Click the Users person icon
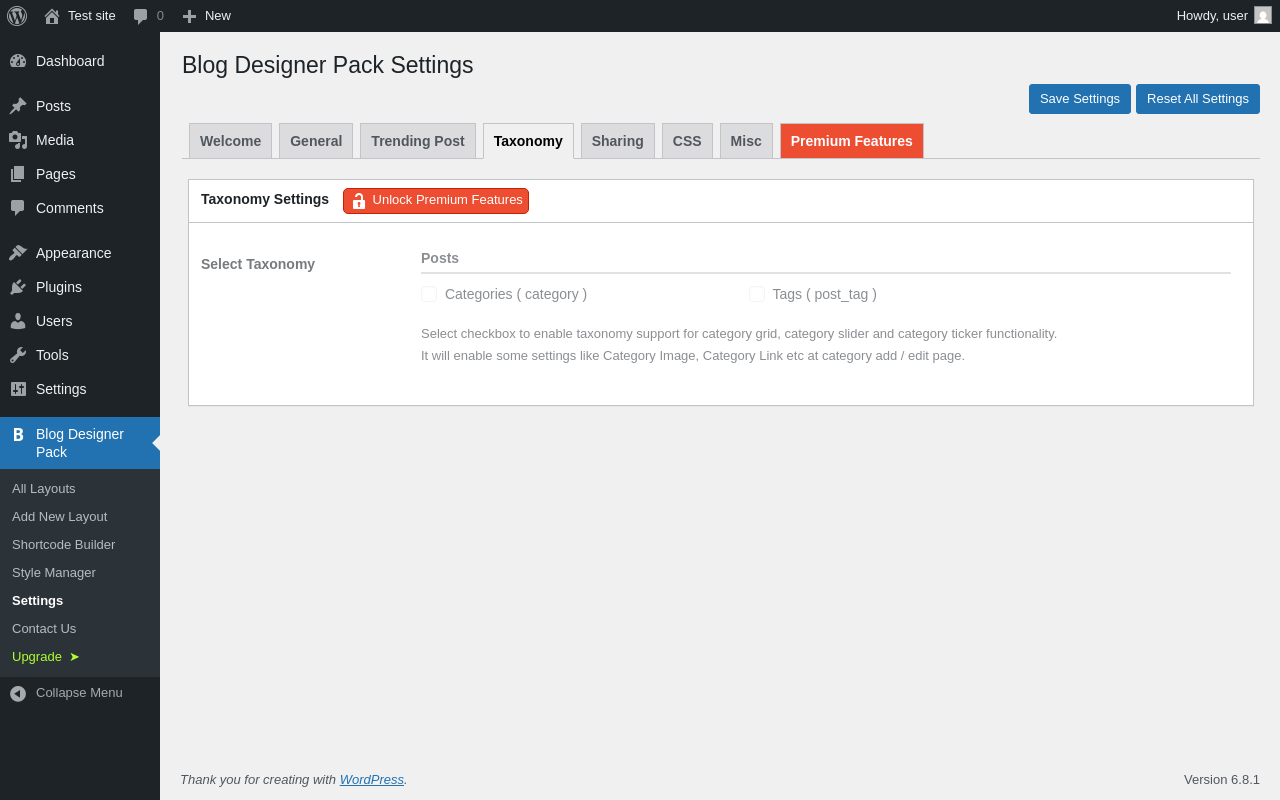The image size is (1280, 800). [x=18, y=321]
